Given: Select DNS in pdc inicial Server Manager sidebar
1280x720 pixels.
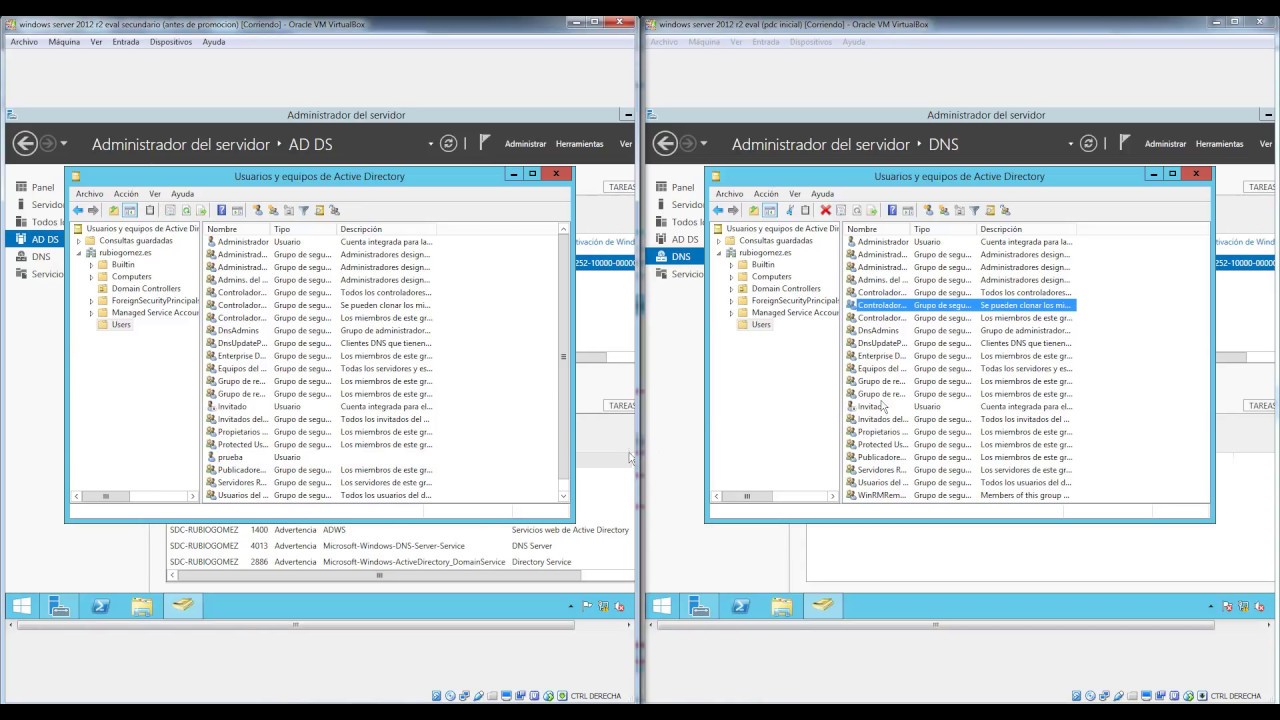Looking at the screenshot, I should (673, 256).
